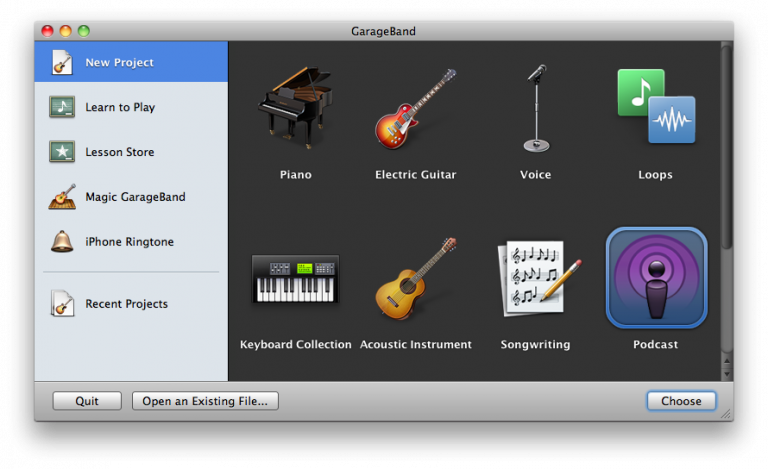Click the Quit button

click(87, 401)
